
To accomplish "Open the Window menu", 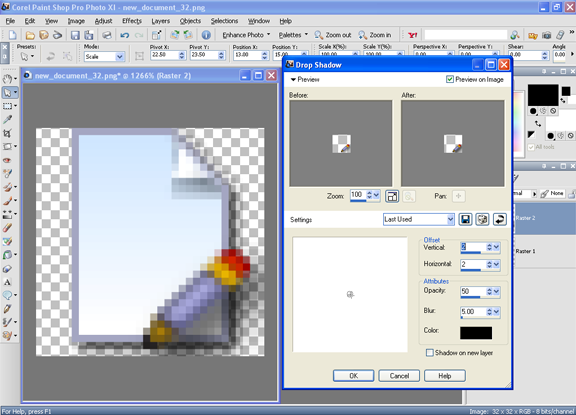I will (259, 21).
